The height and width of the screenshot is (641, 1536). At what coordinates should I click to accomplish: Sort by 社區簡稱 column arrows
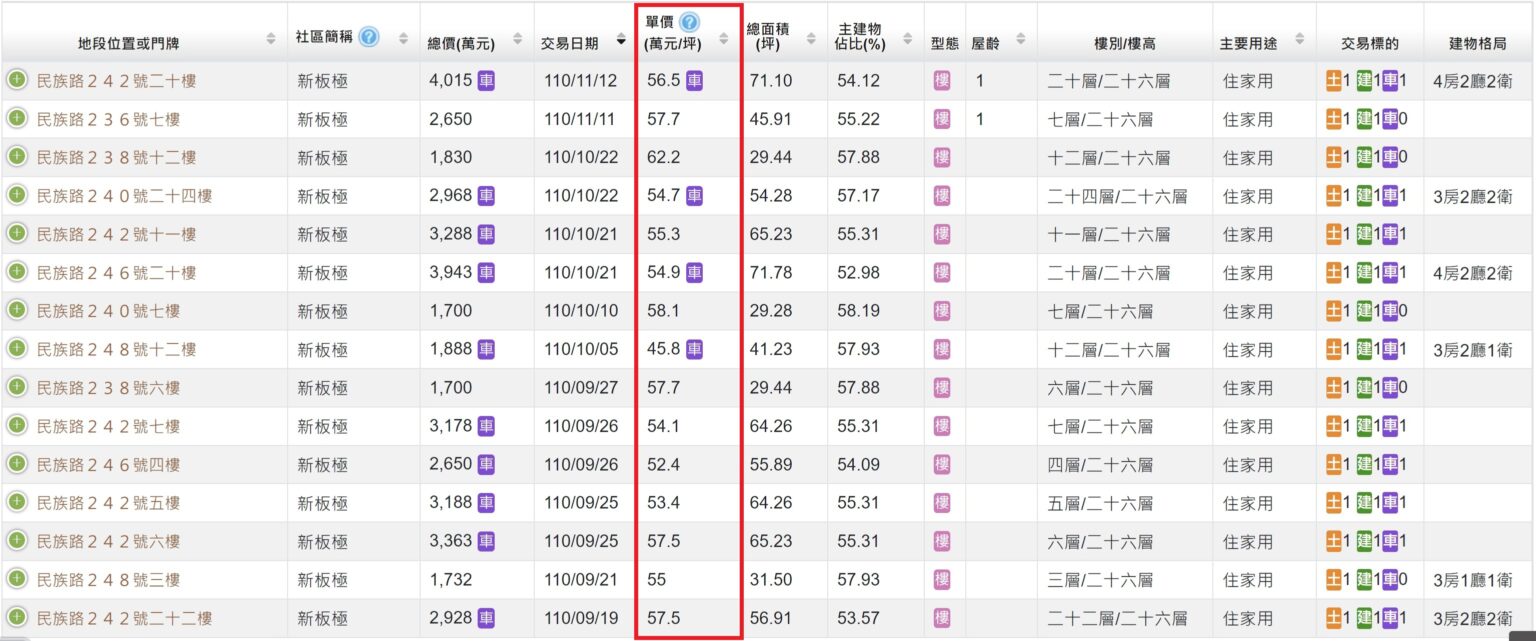tap(403, 39)
